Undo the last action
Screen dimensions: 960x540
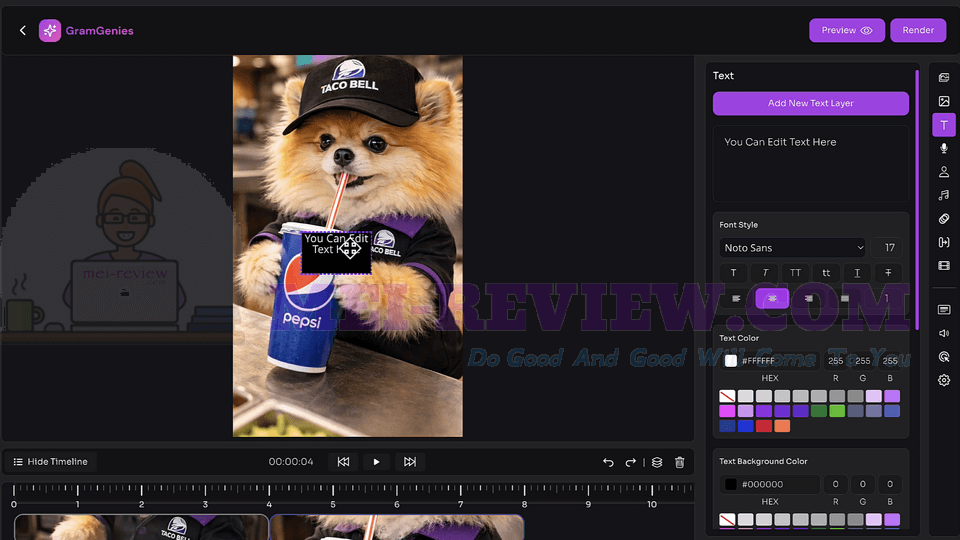click(x=608, y=462)
